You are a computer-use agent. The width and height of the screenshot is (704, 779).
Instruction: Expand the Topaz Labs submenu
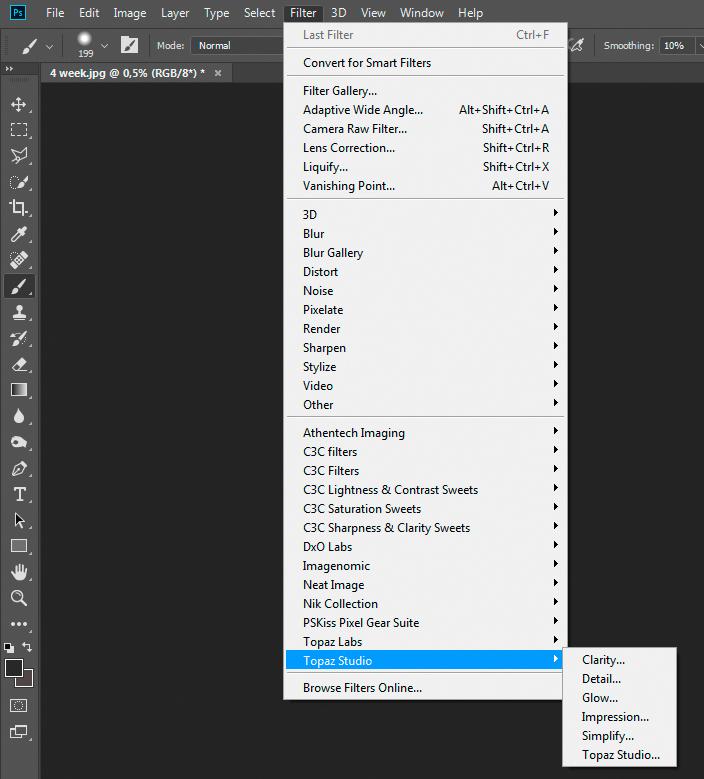(425, 642)
